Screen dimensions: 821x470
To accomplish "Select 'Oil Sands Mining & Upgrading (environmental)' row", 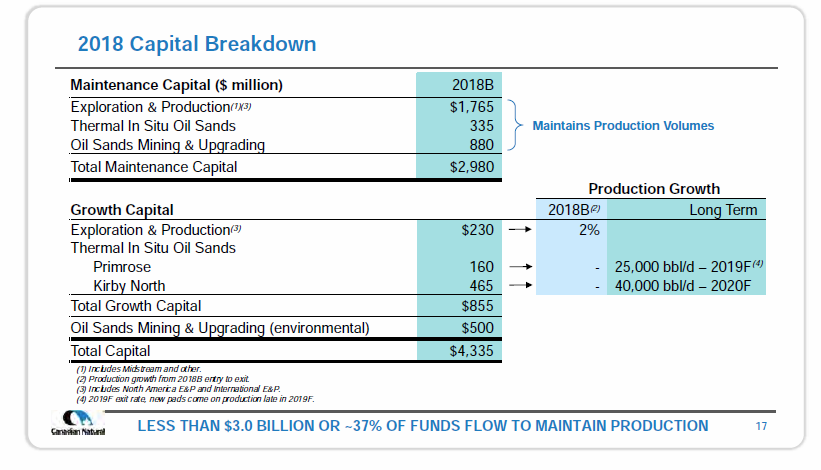I will pyautogui.click(x=220, y=328).
